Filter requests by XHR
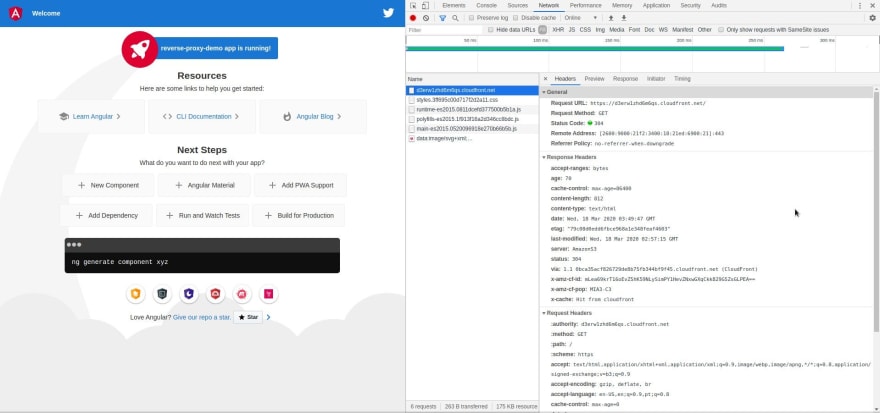 (x=558, y=30)
